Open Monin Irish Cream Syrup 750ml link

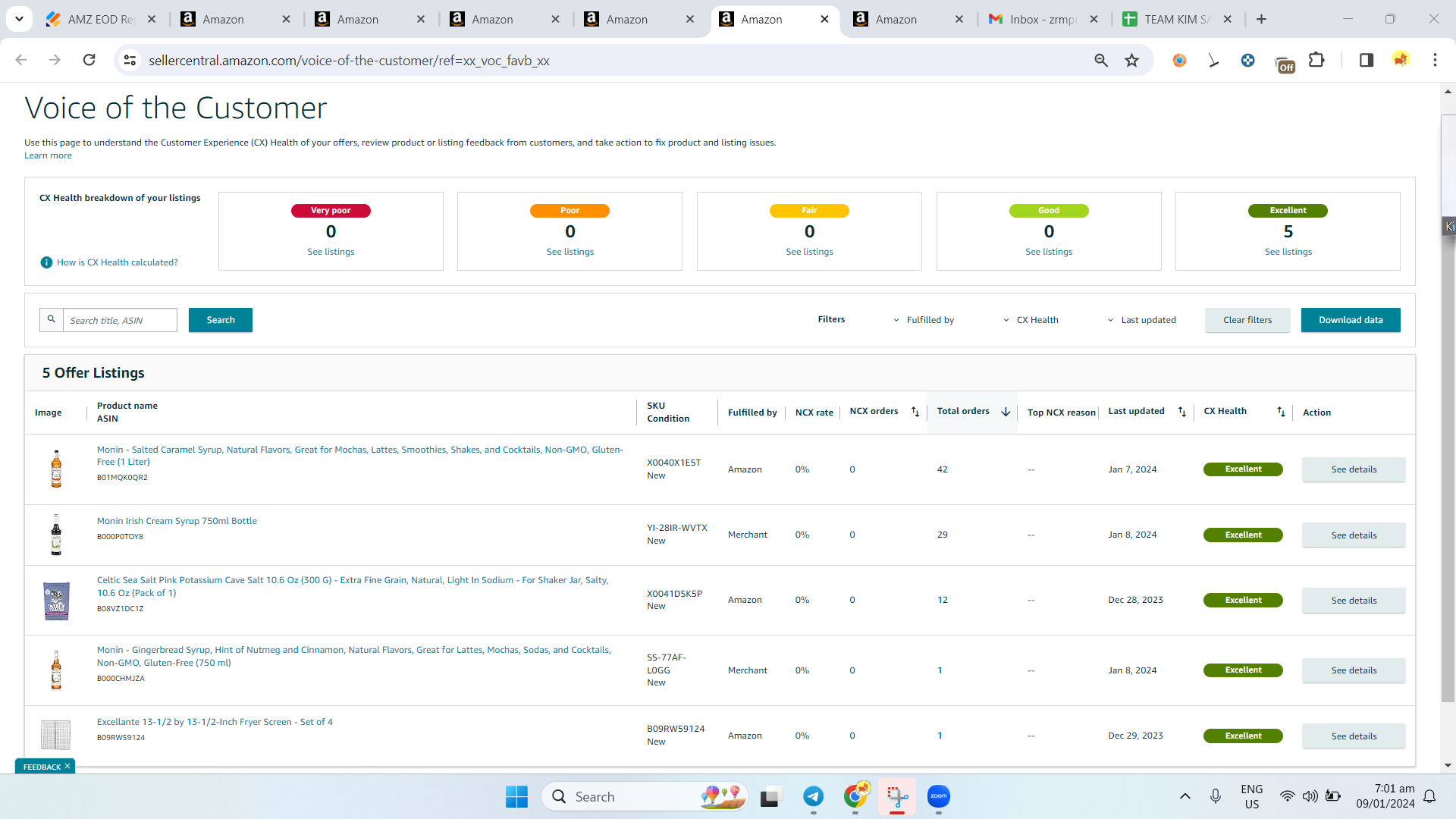point(177,521)
